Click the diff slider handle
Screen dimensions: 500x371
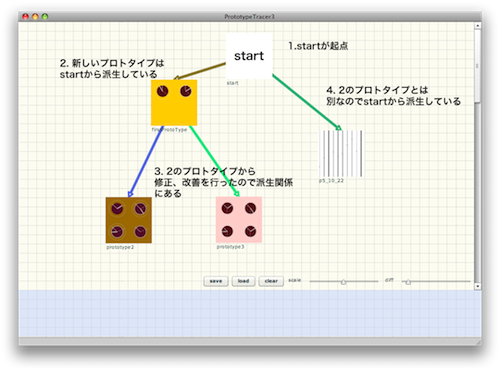(408, 282)
